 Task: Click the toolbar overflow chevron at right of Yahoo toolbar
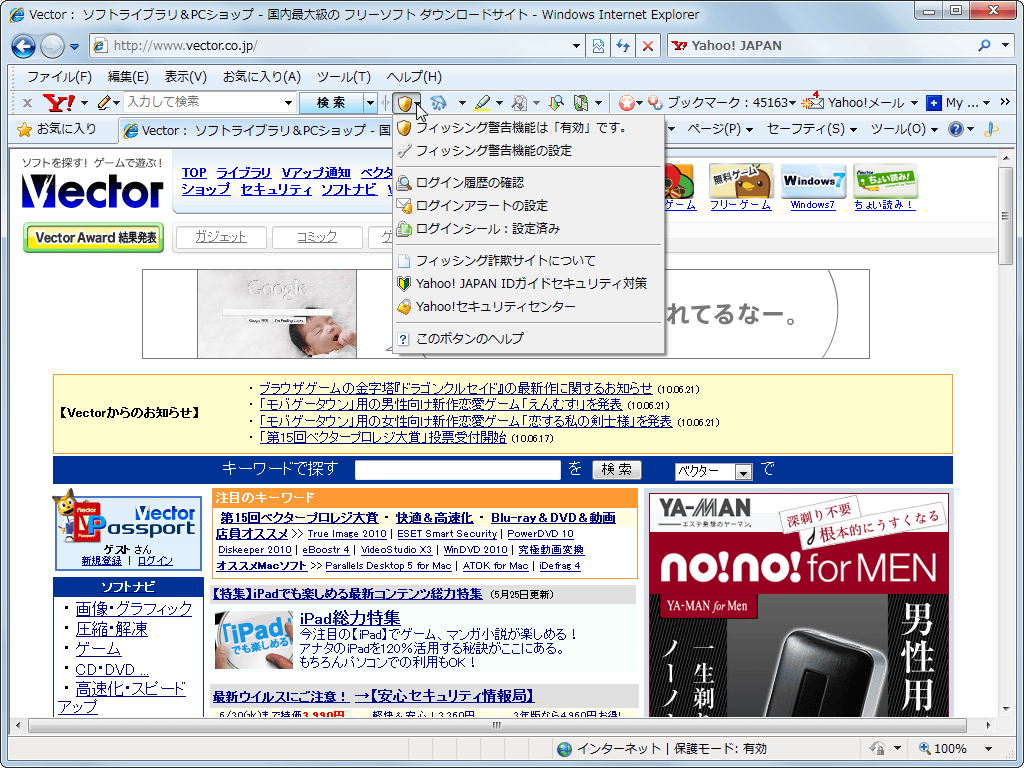tap(1005, 102)
